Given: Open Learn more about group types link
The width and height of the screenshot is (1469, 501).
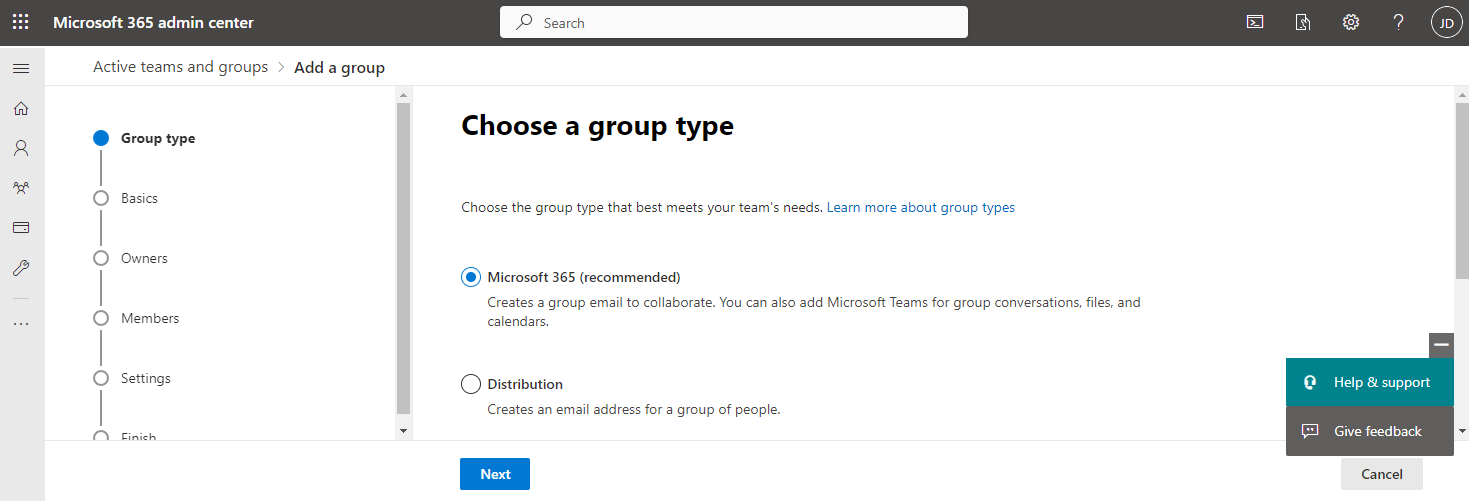Looking at the screenshot, I should point(921,208).
